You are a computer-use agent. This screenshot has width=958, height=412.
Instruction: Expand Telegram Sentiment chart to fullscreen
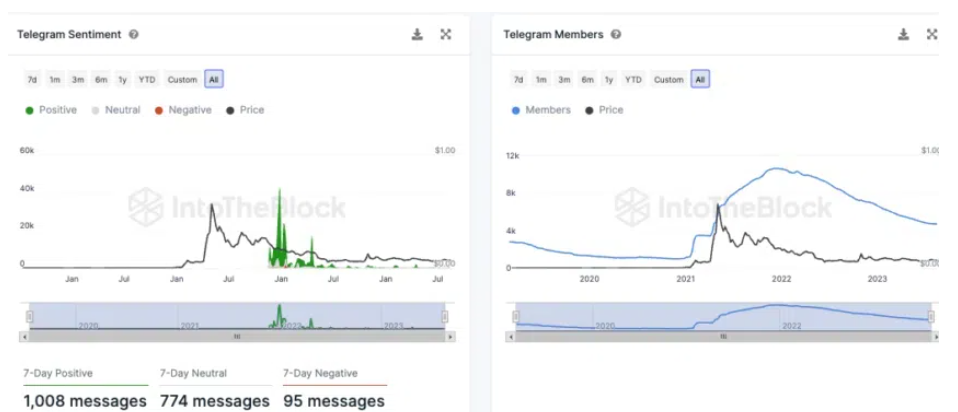(446, 35)
